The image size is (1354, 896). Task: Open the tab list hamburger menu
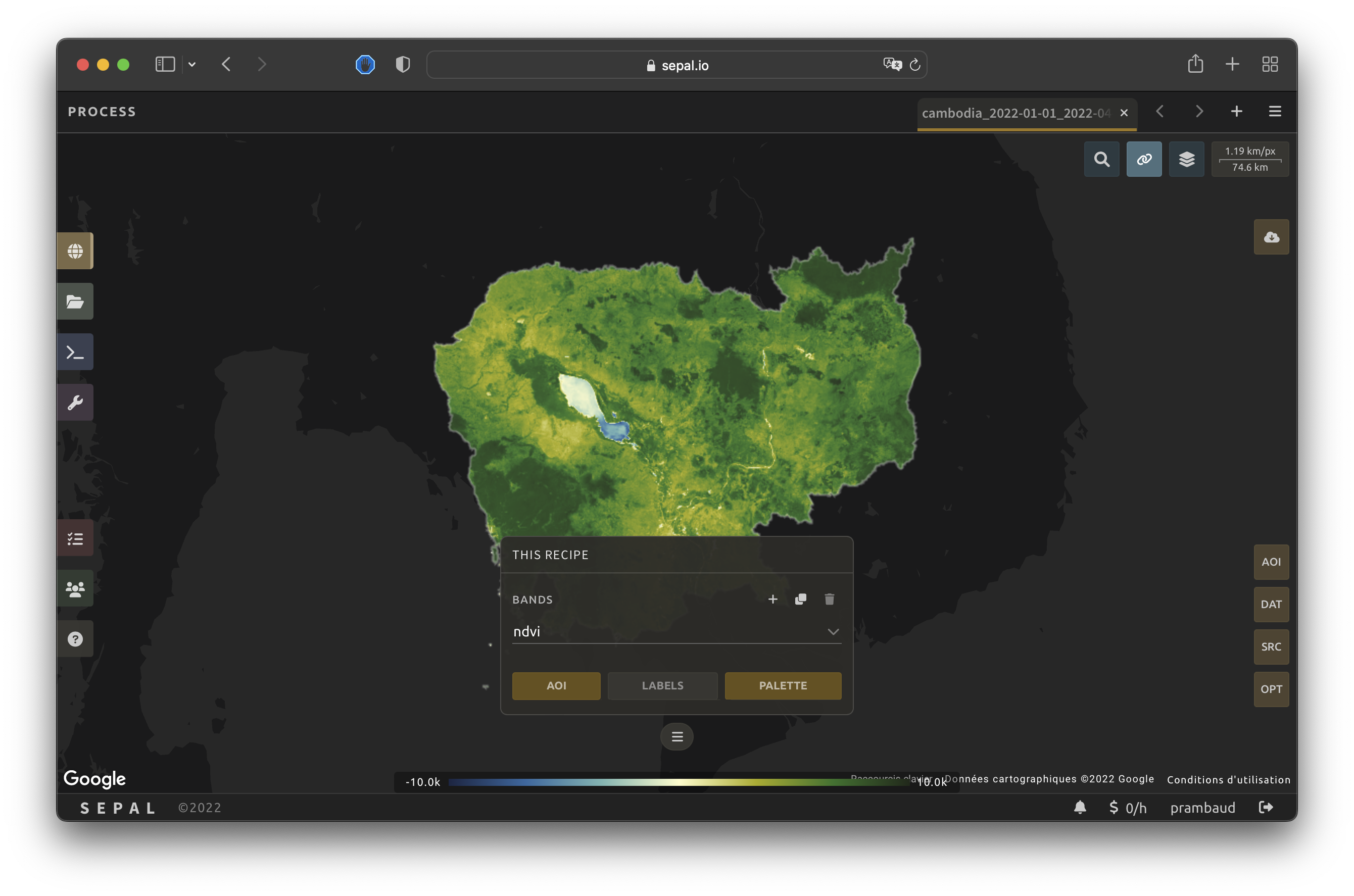pyautogui.click(x=1275, y=112)
